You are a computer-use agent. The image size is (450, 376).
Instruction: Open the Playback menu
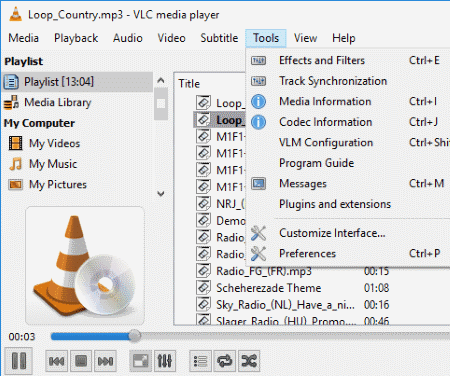pyautogui.click(x=76, y=38)
